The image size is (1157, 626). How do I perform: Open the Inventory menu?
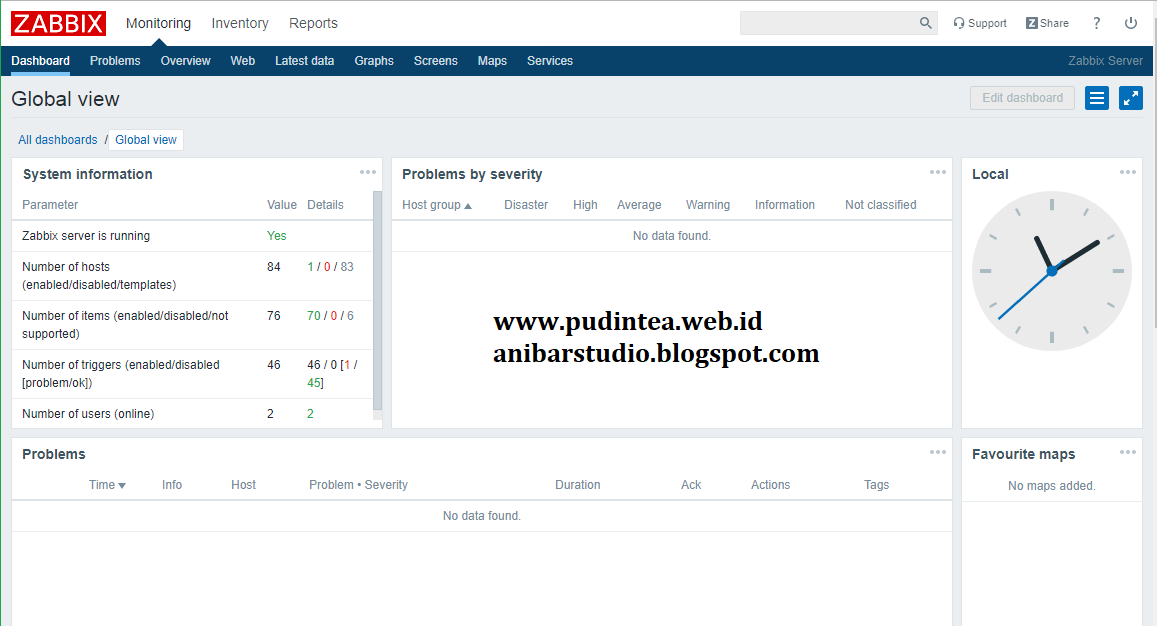(x=240, y=23)
